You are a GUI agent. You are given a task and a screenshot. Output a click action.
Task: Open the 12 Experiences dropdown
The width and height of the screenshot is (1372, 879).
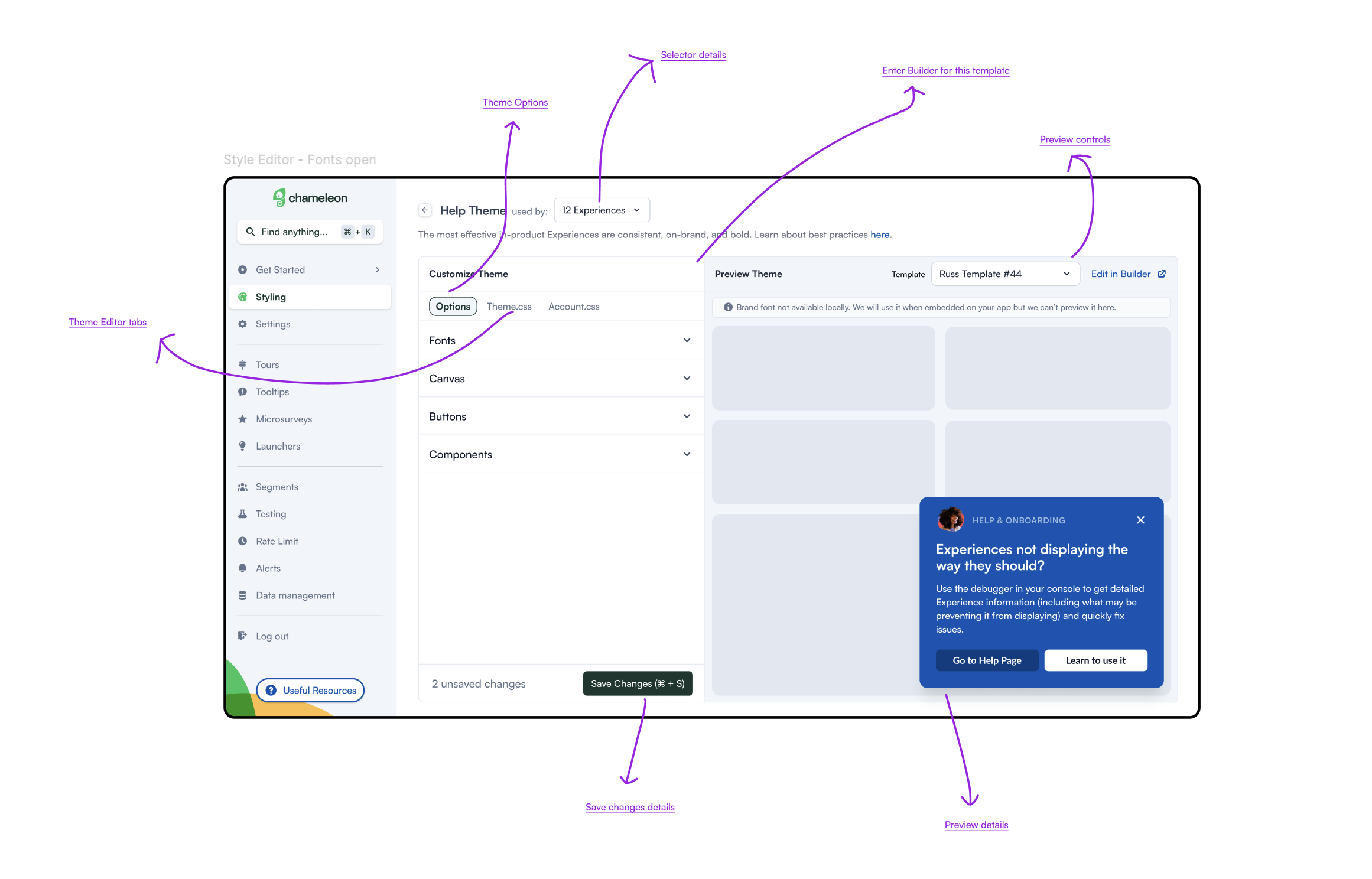pyautogui.click(x=601, y=210)
